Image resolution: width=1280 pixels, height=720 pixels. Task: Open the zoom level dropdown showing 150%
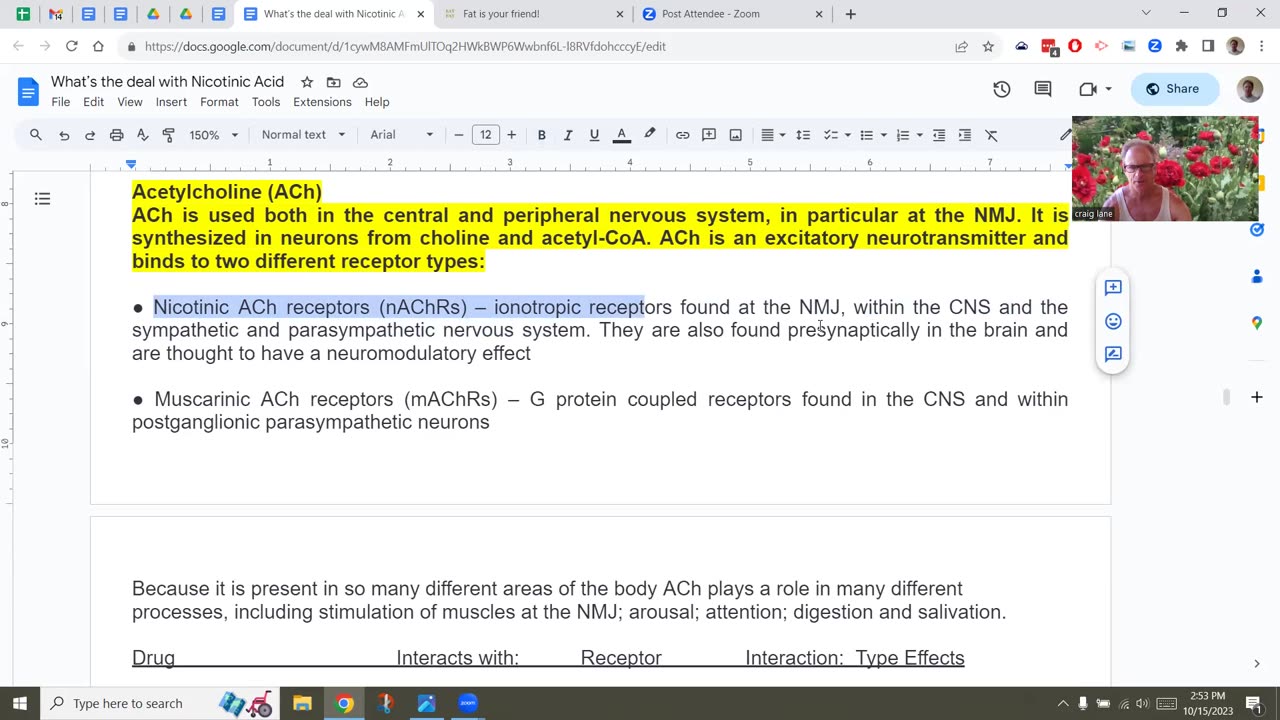[214, 135]
